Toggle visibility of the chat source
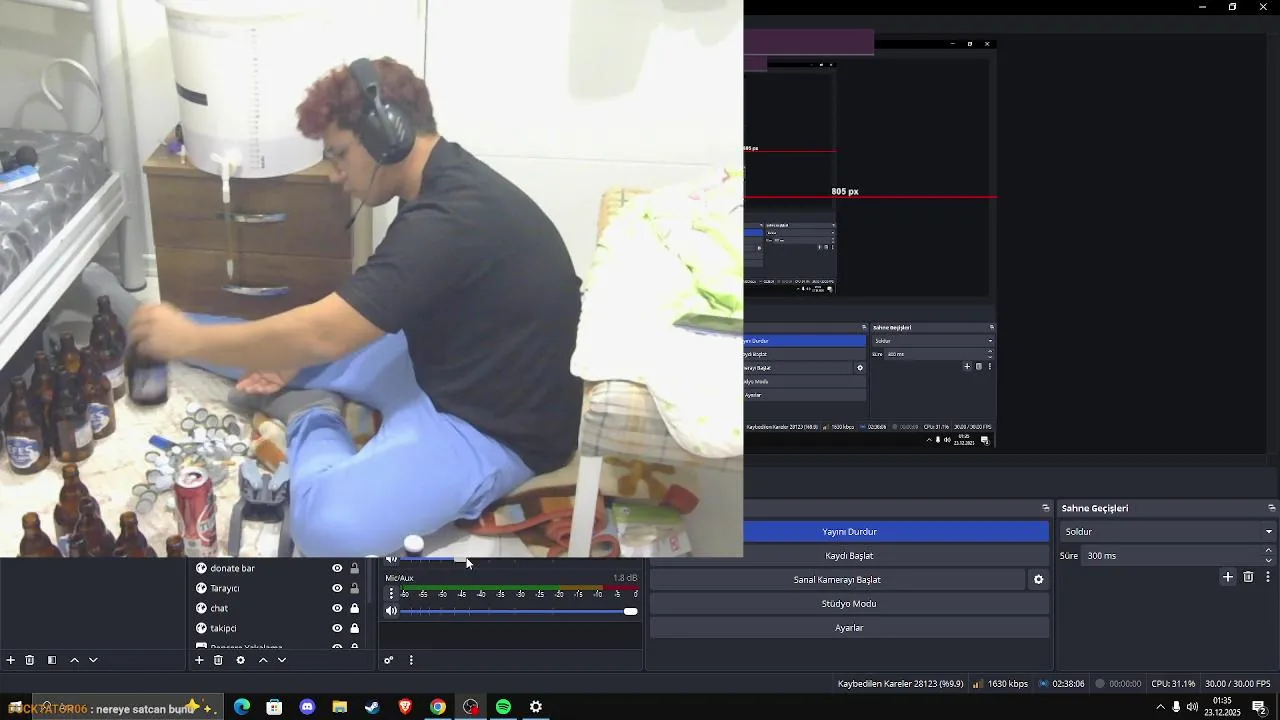 pyautogui.click(x=337, y=608)
